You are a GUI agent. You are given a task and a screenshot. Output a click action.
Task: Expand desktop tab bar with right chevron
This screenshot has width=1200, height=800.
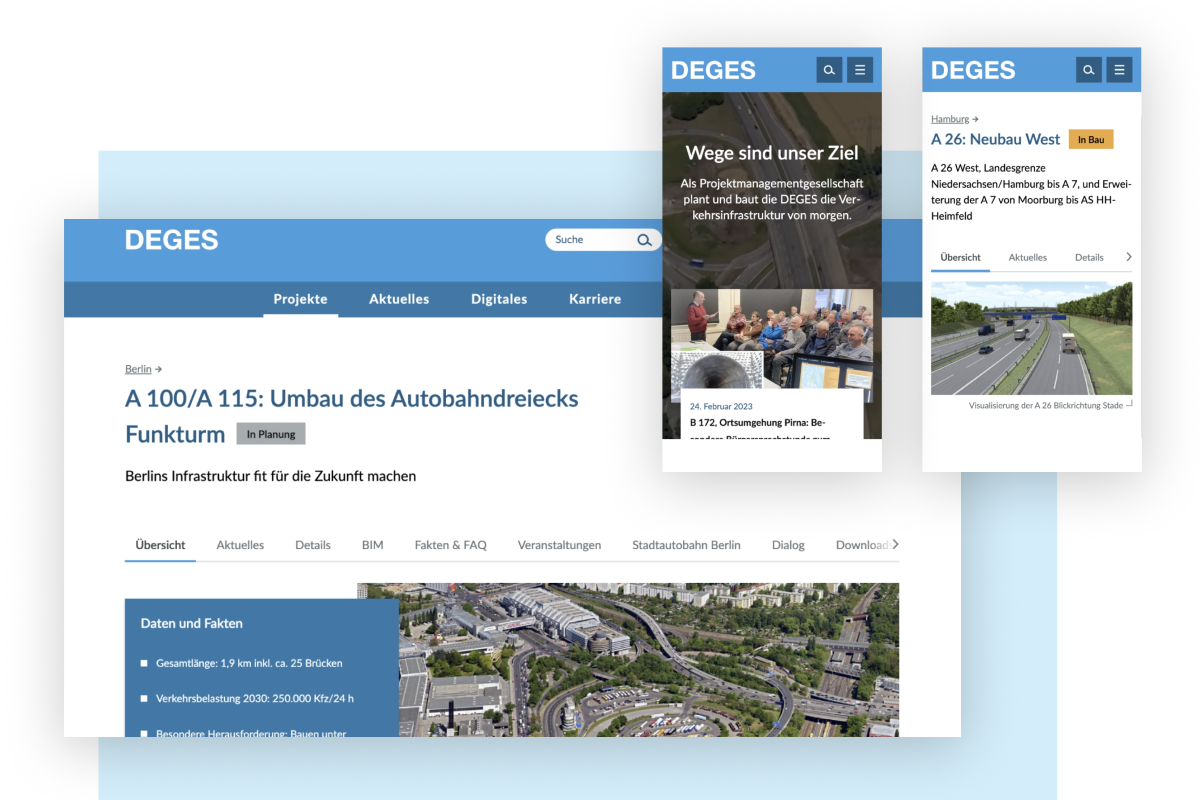(895, 545)
